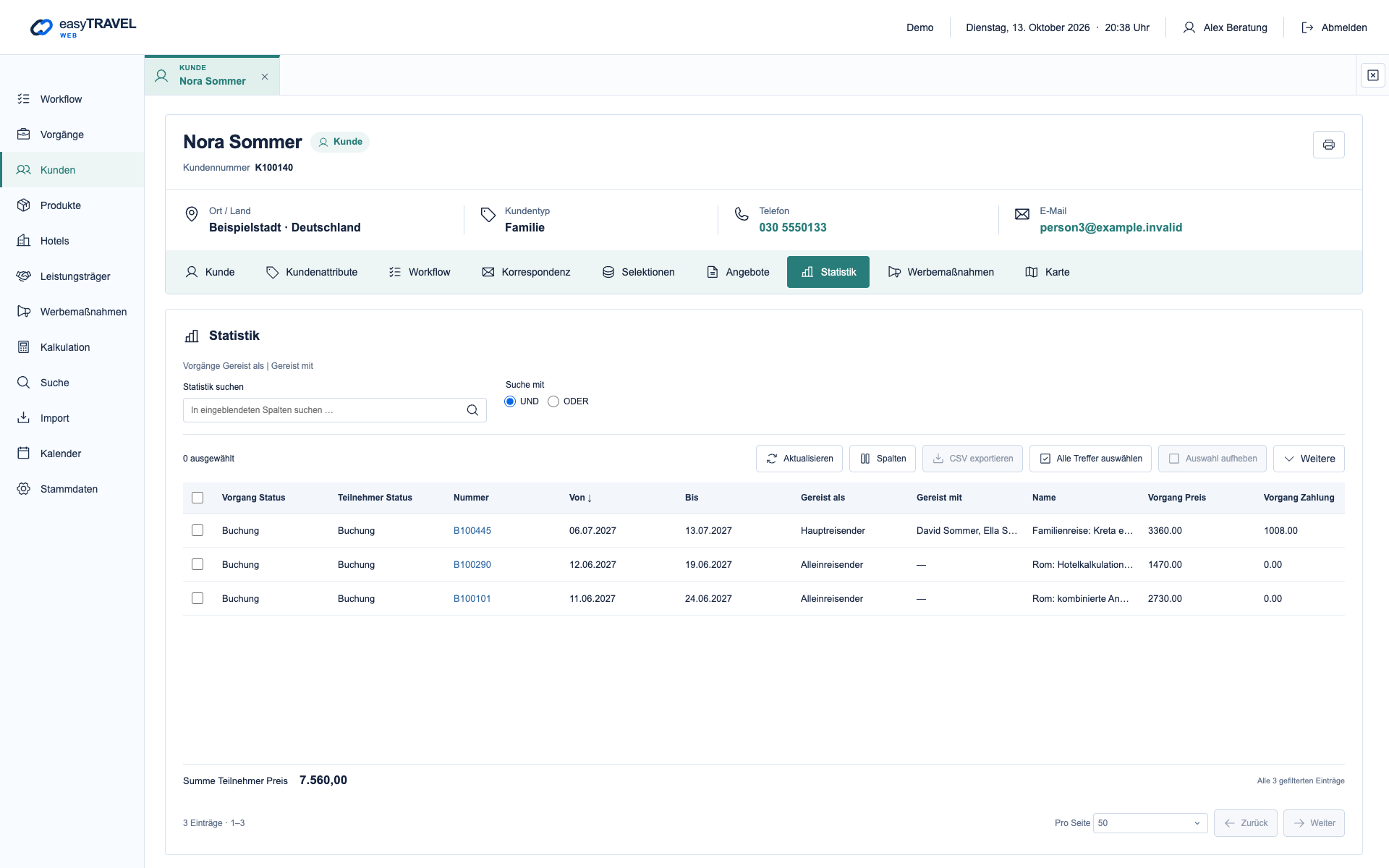1389x868 pixels.
Task: Open Suche in the sidebar
Action: (x=72, y=383)
